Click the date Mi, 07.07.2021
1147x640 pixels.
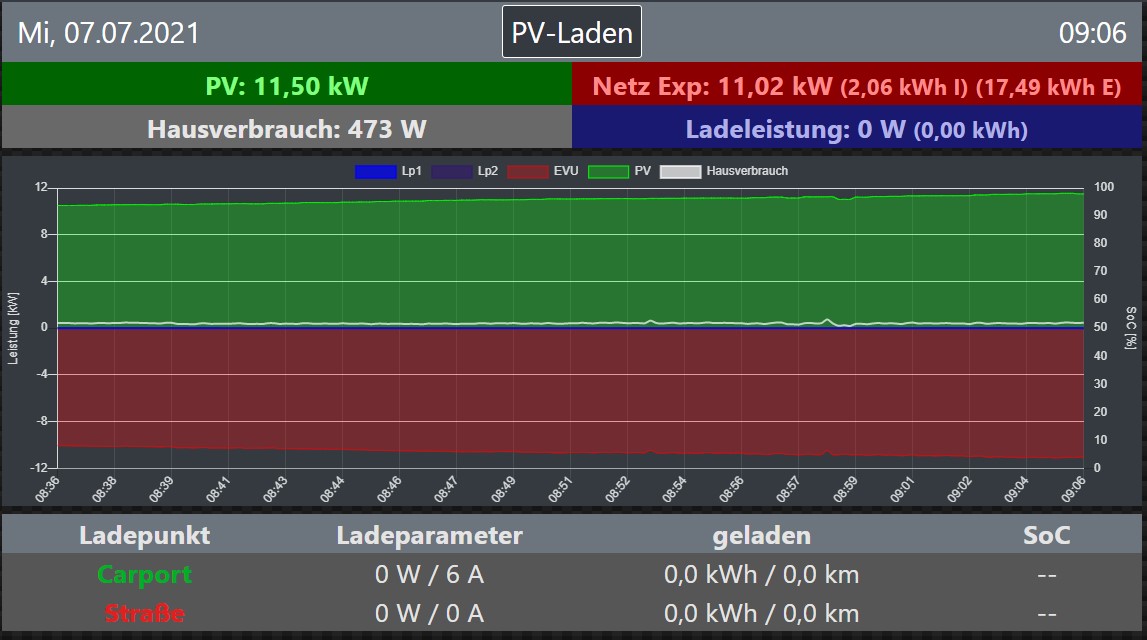108,33
